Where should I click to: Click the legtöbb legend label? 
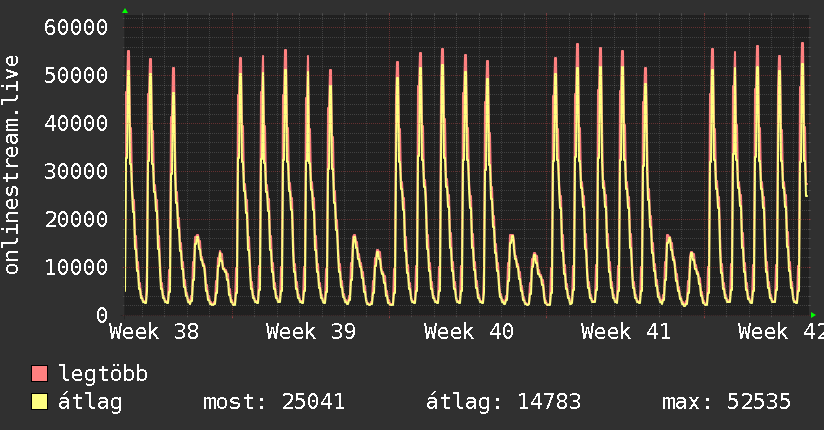click(103, 373)
